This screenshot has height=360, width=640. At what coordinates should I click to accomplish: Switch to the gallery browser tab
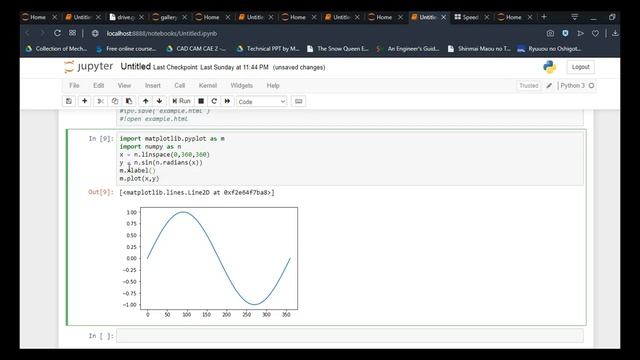point(169,17)
